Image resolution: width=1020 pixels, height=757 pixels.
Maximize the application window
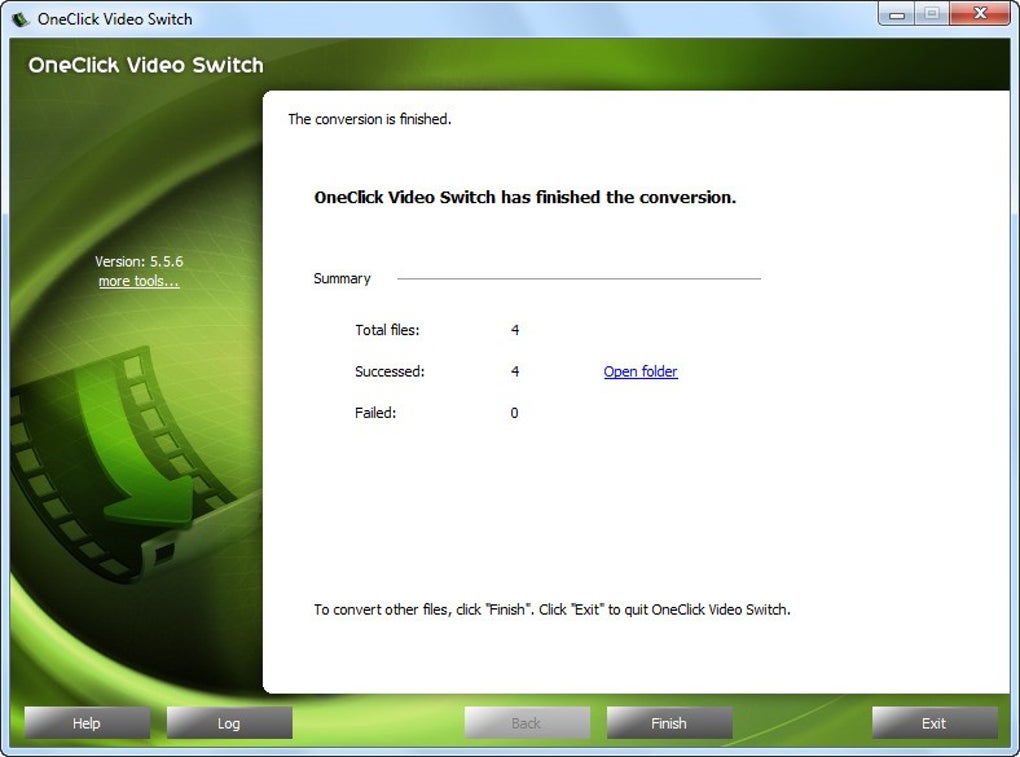(x=934, y=14)
